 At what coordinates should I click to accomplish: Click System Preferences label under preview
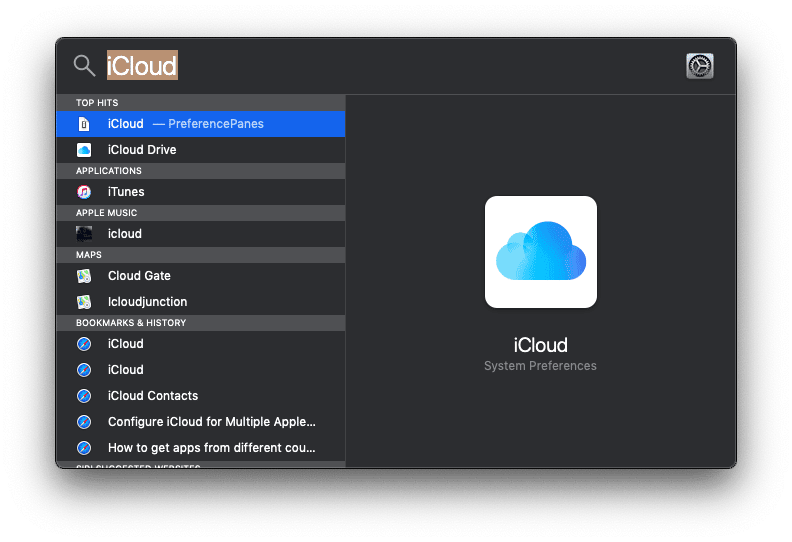point(540,366)
